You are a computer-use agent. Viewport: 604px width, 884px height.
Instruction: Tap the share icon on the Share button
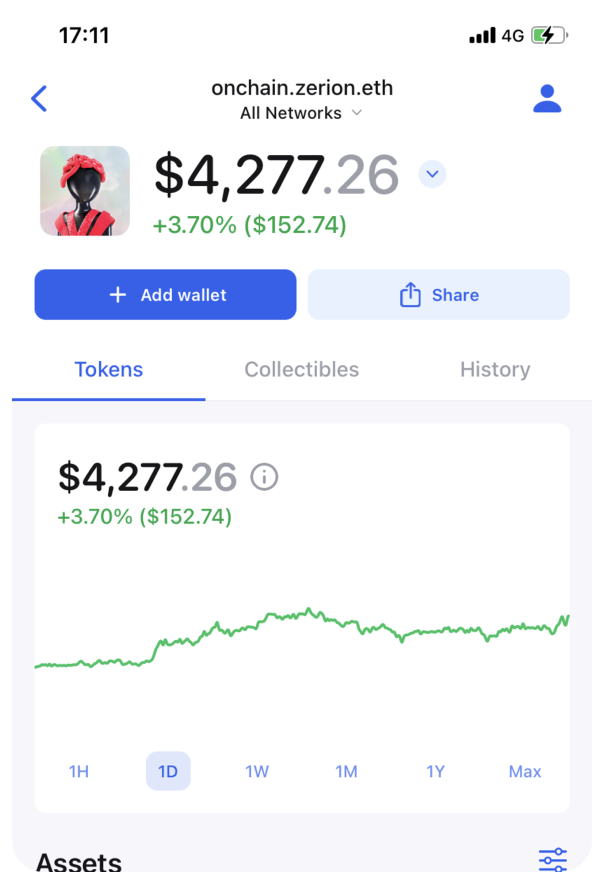[410, 295]
